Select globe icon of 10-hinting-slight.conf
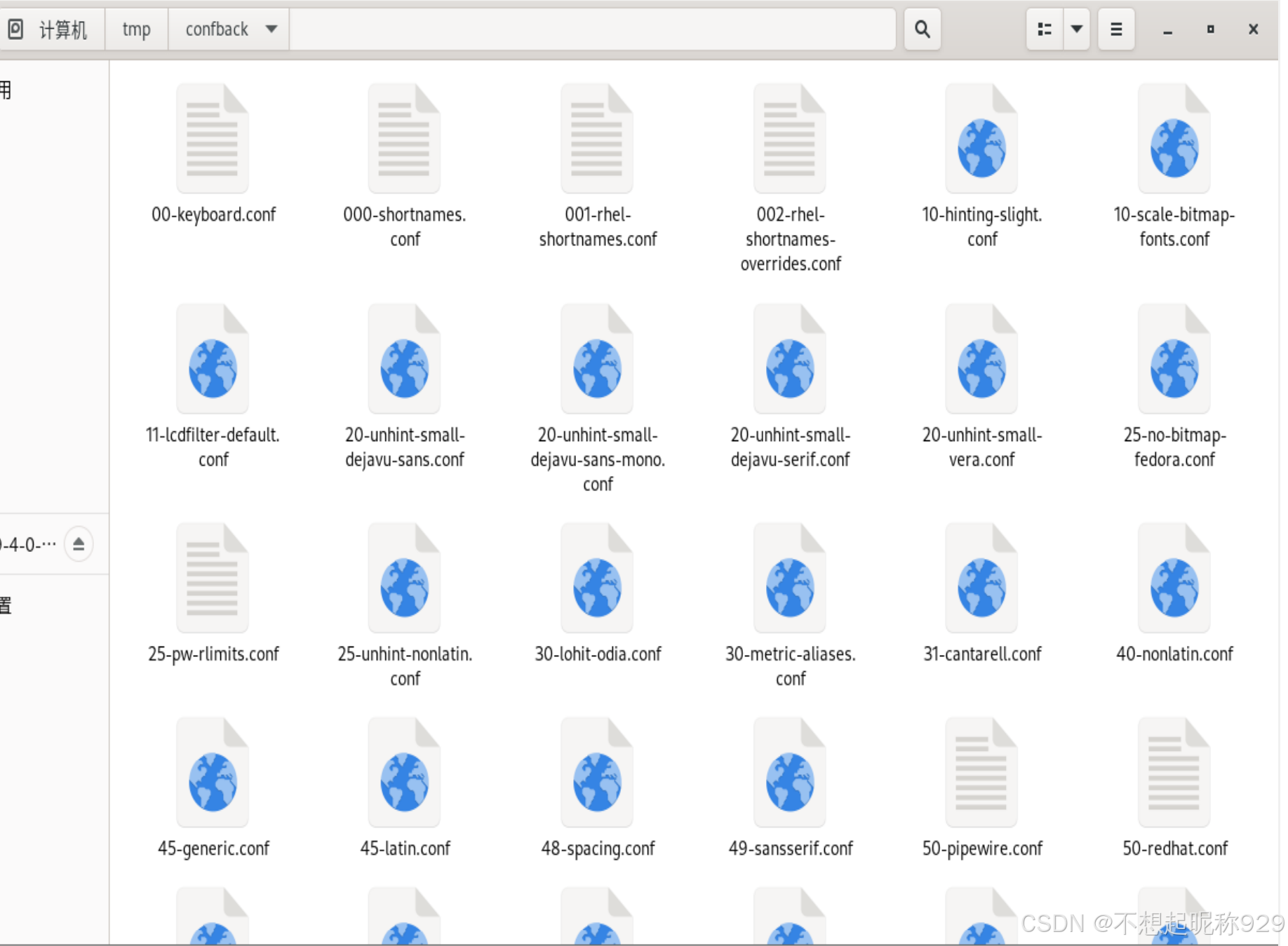This screenshot has height=946, width=1288. 981,138
